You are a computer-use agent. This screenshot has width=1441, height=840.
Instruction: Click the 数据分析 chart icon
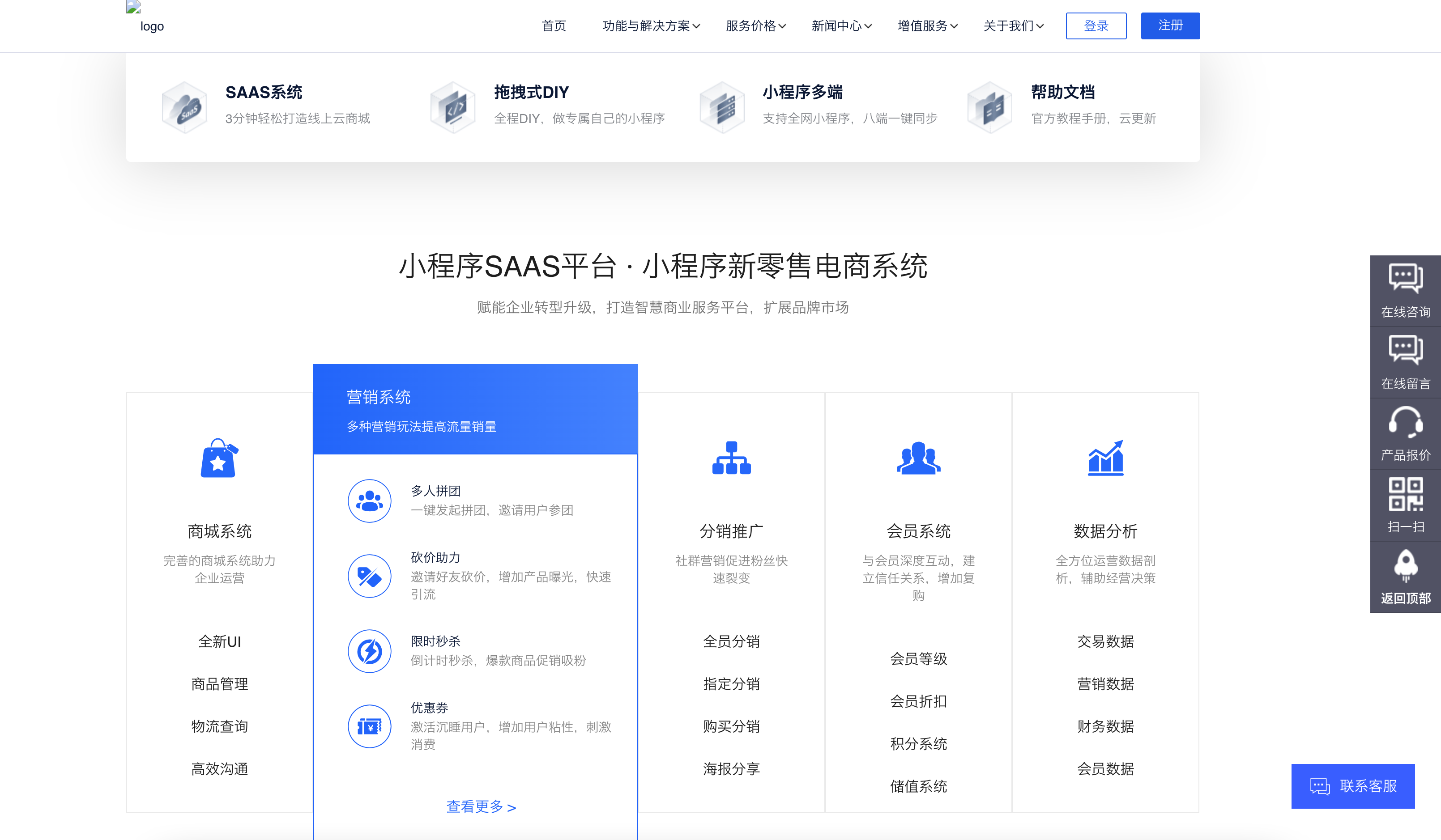click(x=1105, y=458)
